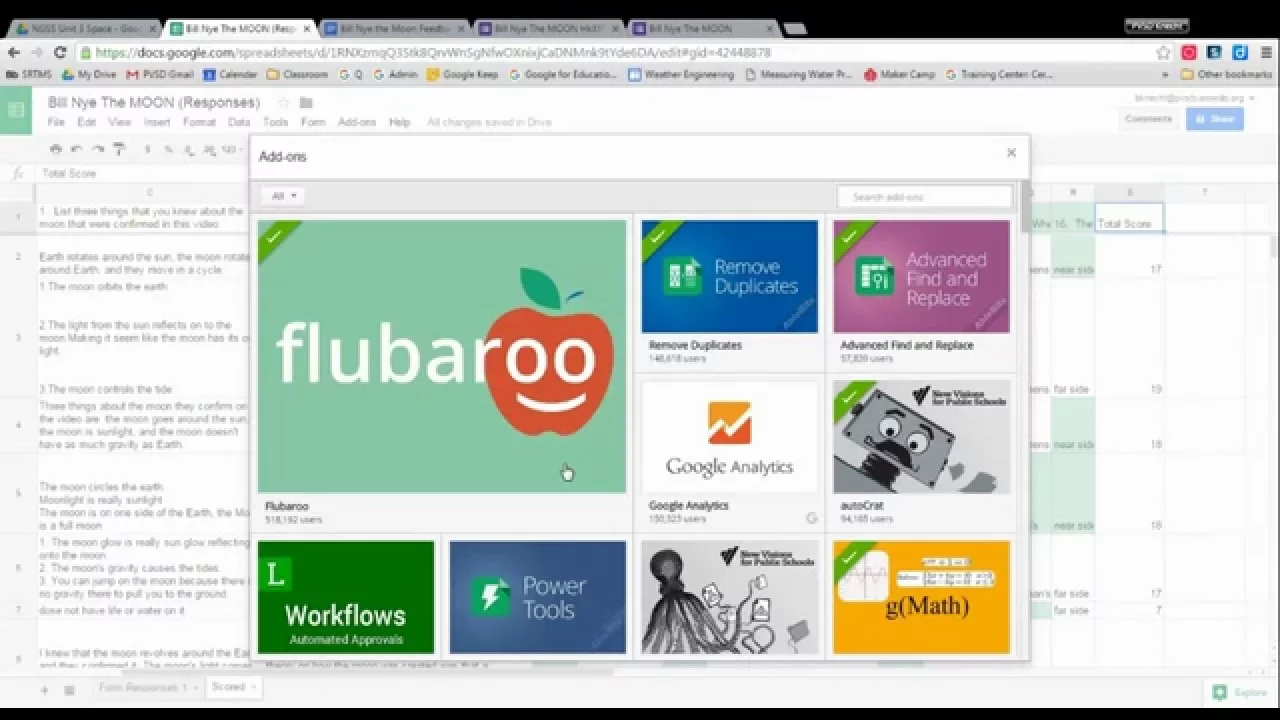Screen dimensions: 1280x720
Task: Open the All category filter dropdown
Action: [282, 196]
